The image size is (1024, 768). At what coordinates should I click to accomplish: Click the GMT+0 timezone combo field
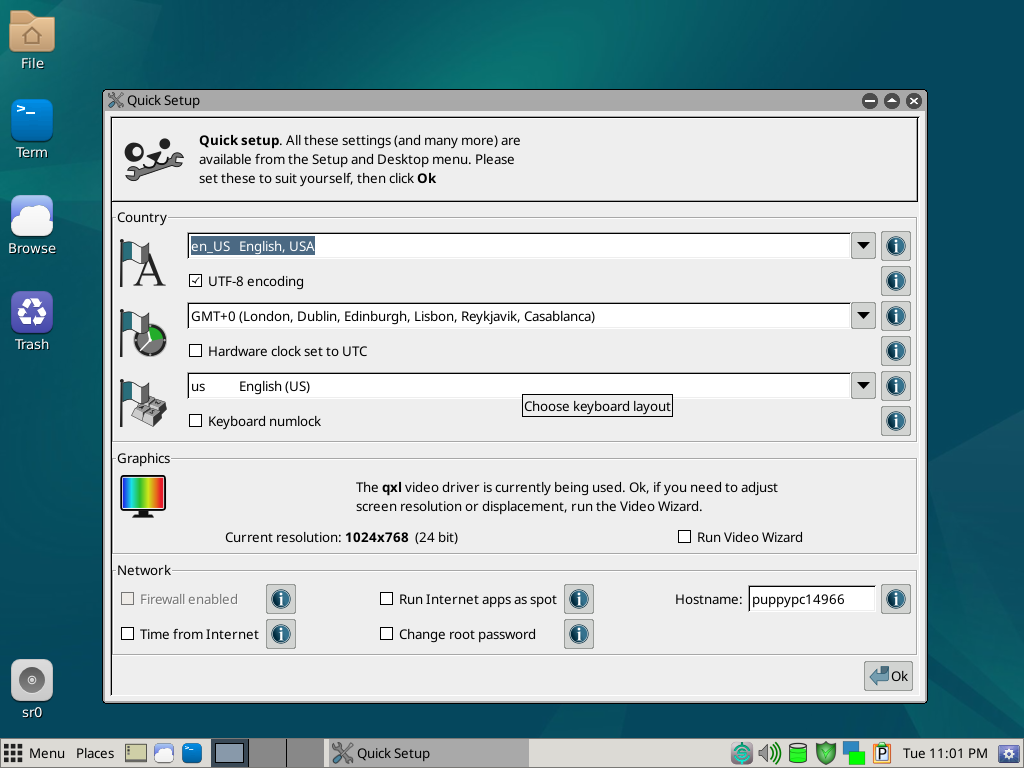click(519, 316)
